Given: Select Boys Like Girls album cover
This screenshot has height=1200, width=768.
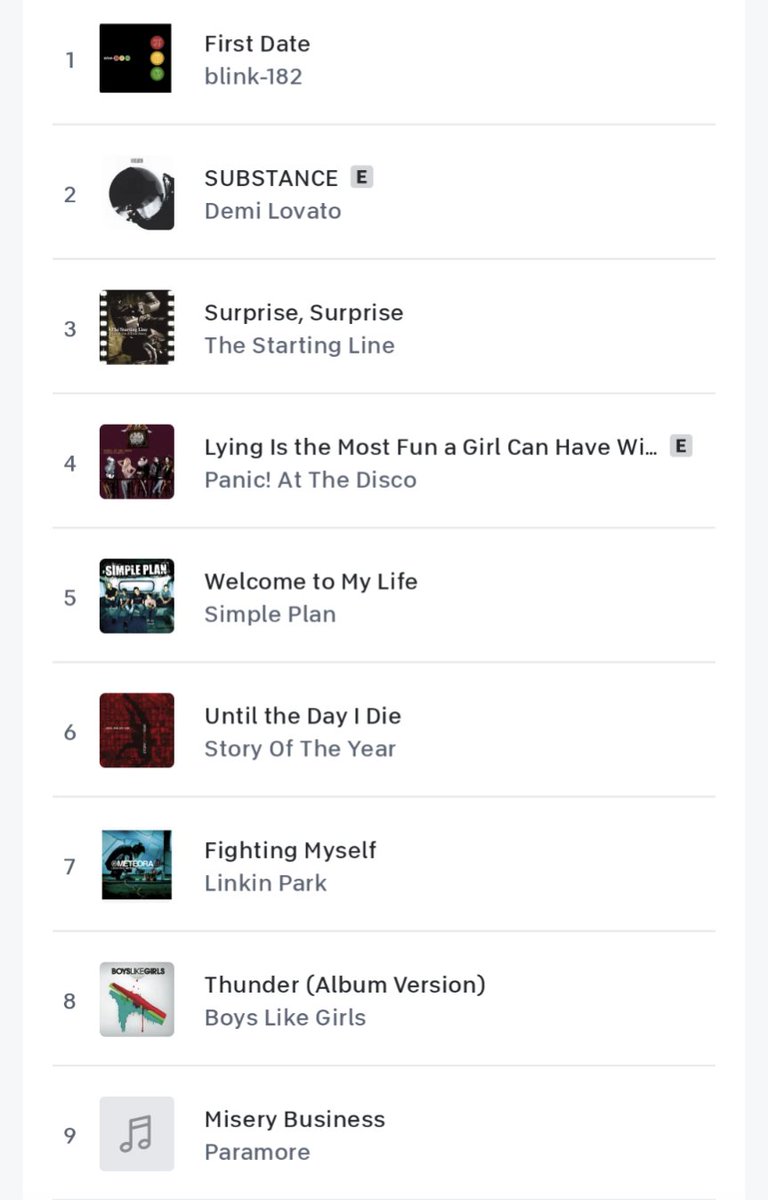Looking at the screenshot, I should click(136, 999).
